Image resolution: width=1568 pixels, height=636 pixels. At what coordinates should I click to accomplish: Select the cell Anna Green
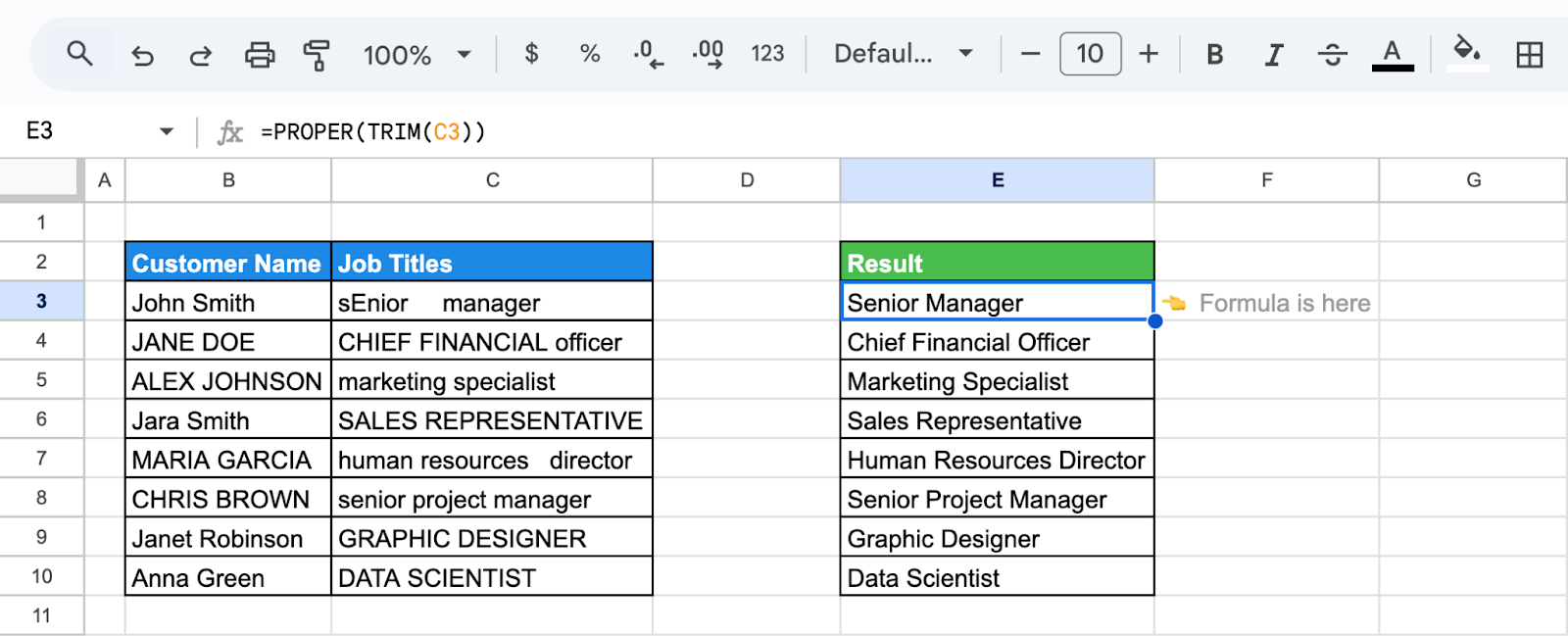pyautogui.click(x=228, y=577)
